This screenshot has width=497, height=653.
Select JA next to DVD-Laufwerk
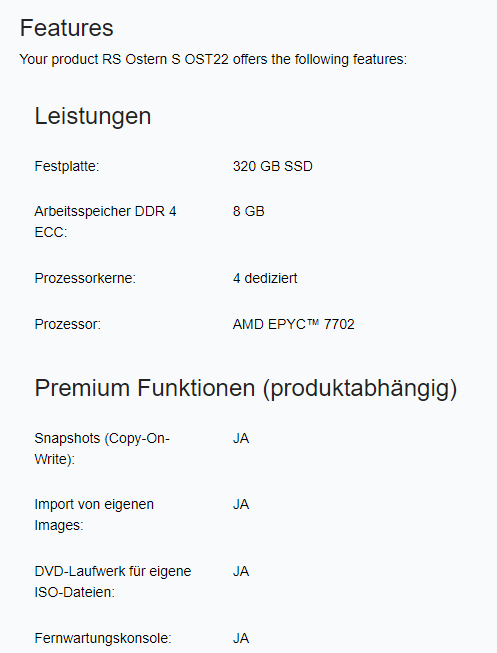tap(241, 571)
